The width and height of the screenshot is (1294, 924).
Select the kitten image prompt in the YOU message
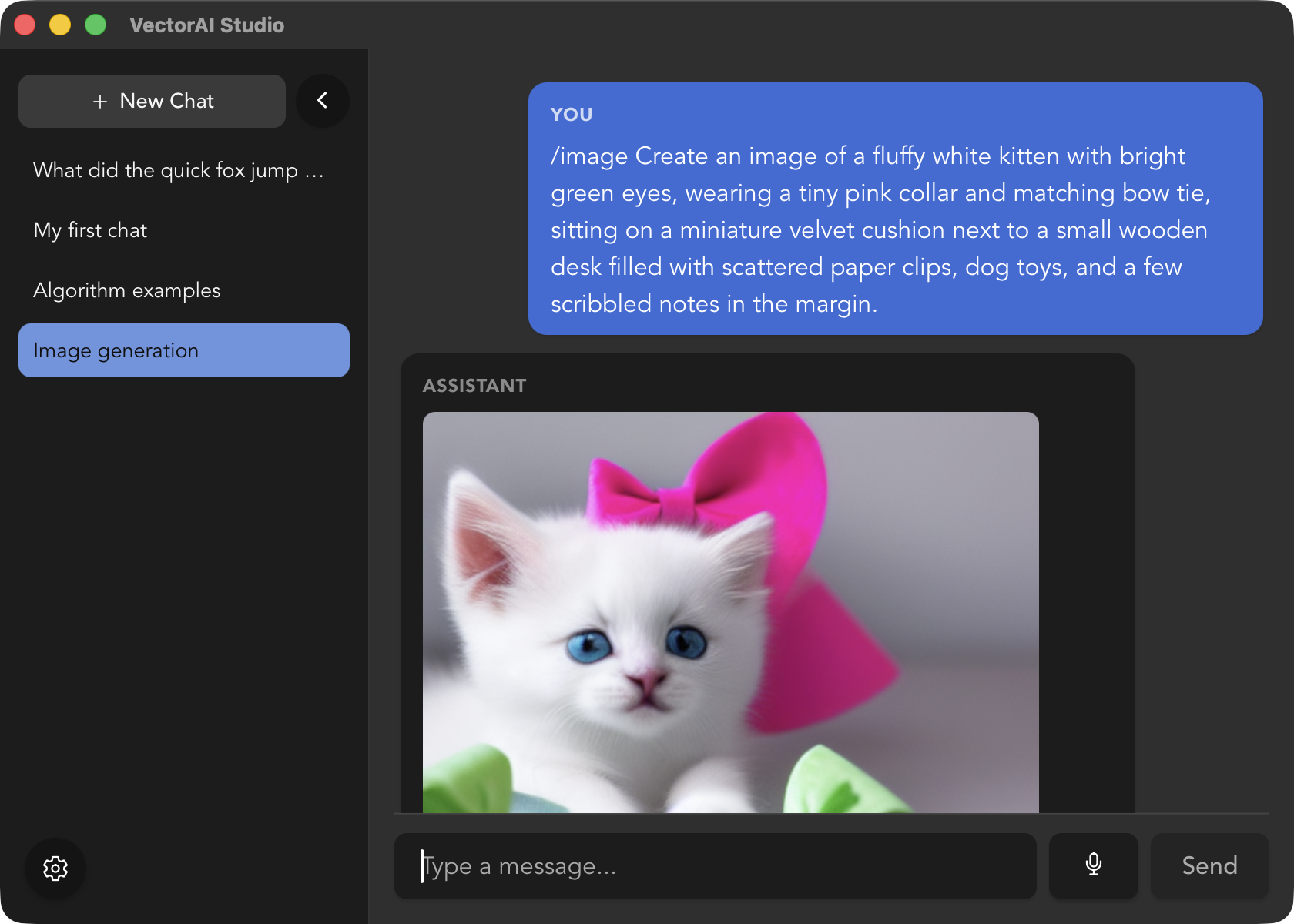click(880, 229)
